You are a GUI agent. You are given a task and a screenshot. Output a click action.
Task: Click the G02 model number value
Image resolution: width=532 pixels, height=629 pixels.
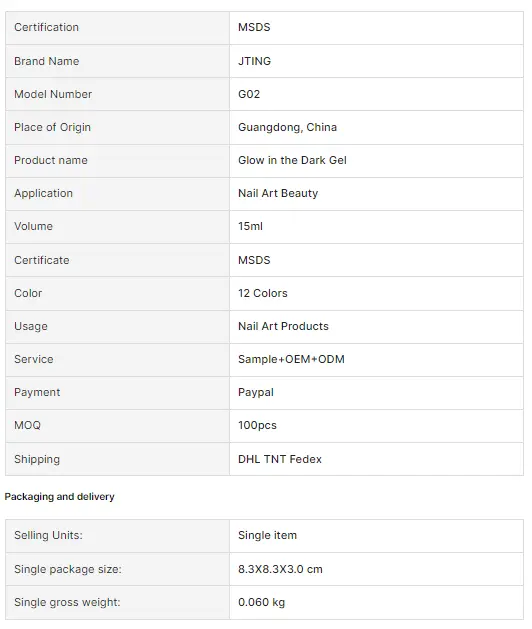(249, 94)
